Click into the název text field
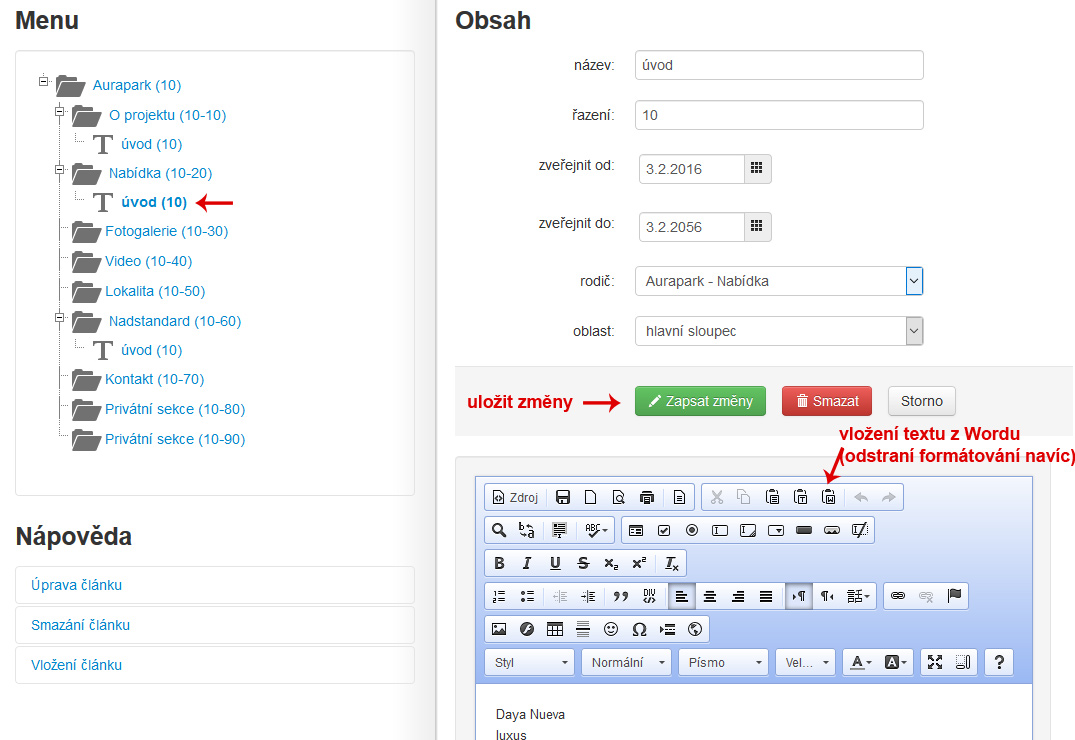 pos(778,65)
